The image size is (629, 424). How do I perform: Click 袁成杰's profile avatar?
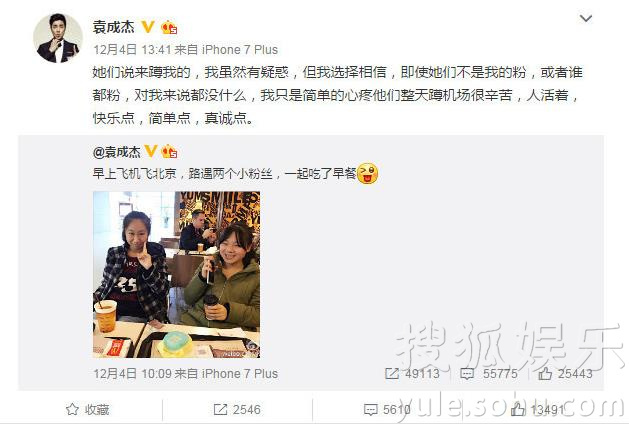[58, 39]
